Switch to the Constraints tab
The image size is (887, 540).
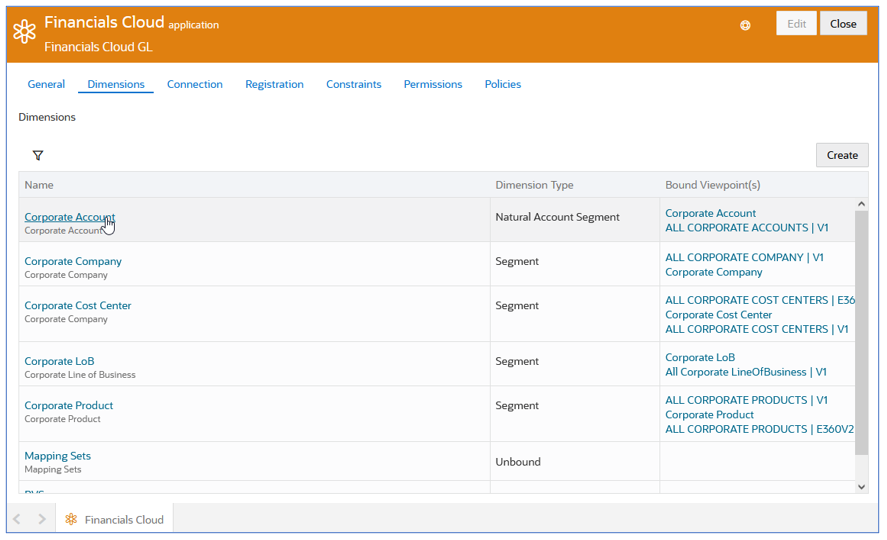tap(354, 84)
